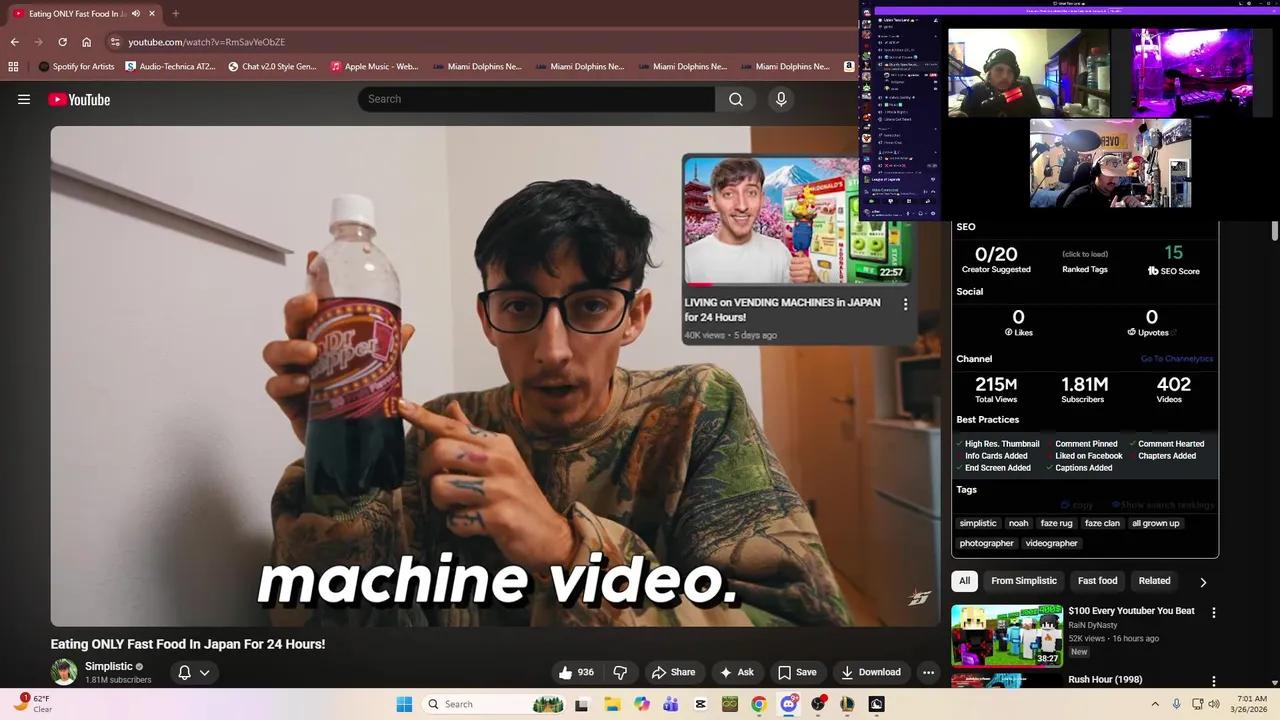Screen dimensions: 1280x720
Task: Open options for Rush Hour (1998) video
Action: click(1214, 681)
